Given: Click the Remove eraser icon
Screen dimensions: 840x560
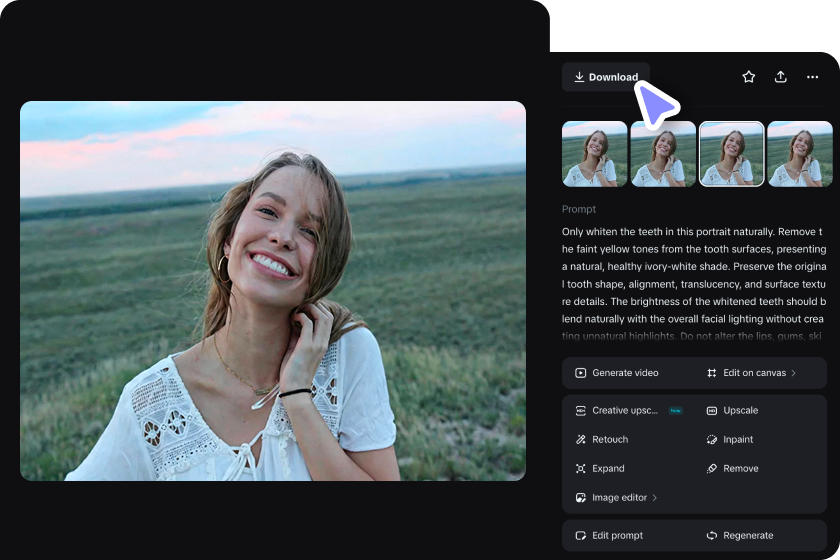Looking at the screenshot, I should [711, 469].
